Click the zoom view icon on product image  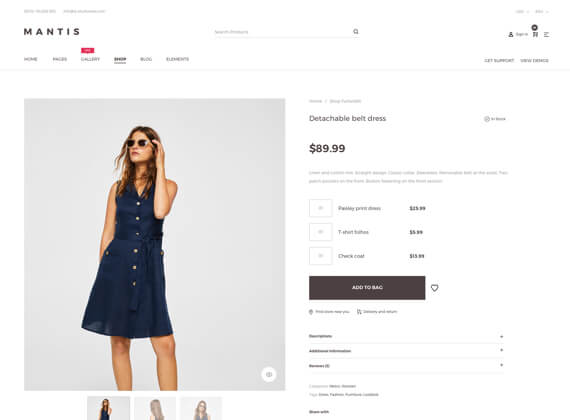[x=269, y=374]
